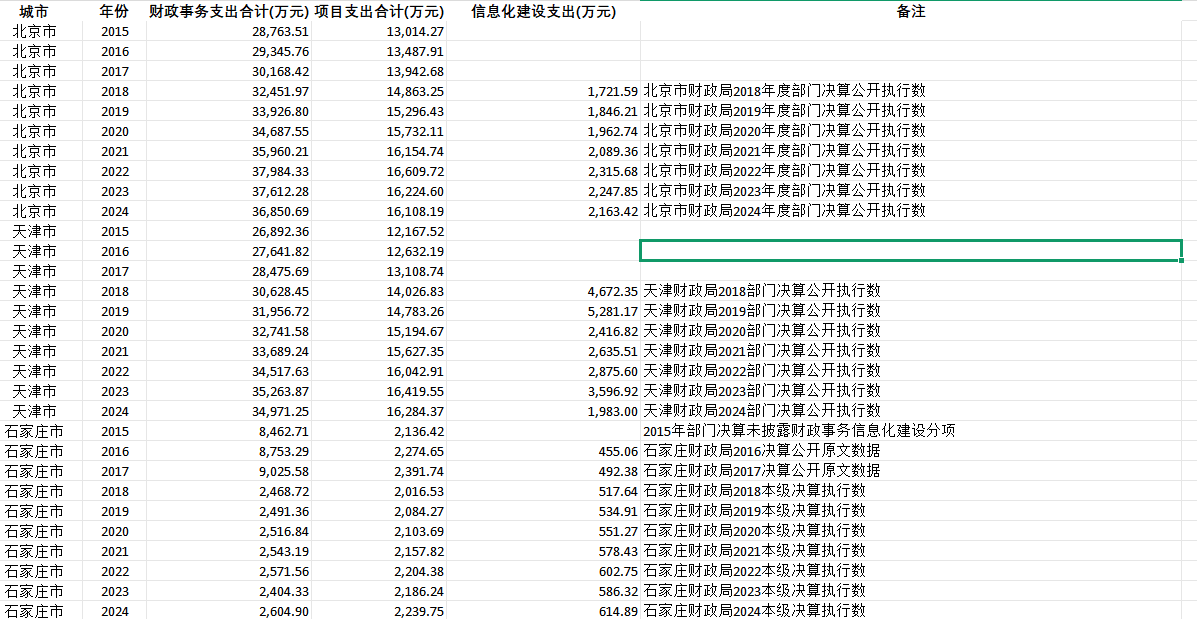Click the value 30,168.42

tap(279, 72)
